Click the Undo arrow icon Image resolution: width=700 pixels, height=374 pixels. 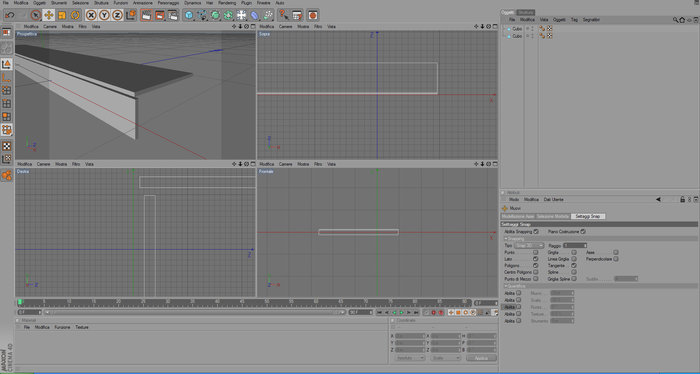click(x=9, y=15)
